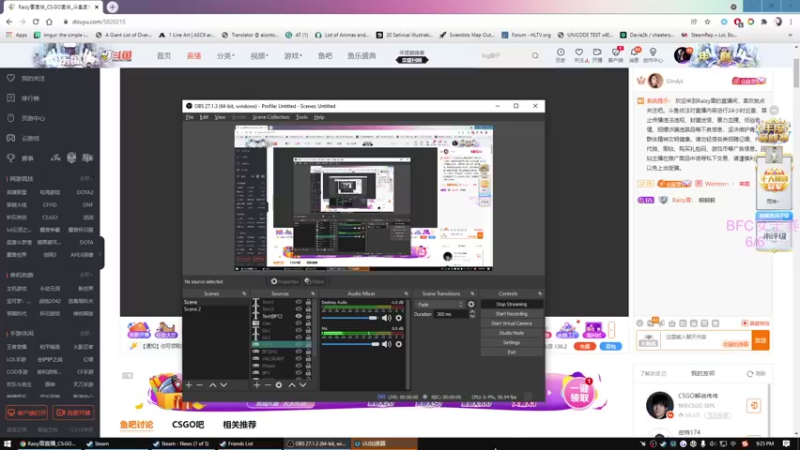The width and height of the screenshot is (800, 450).
Task: Open esports trophy icon in left sidebar
Action: coord(11,158)
